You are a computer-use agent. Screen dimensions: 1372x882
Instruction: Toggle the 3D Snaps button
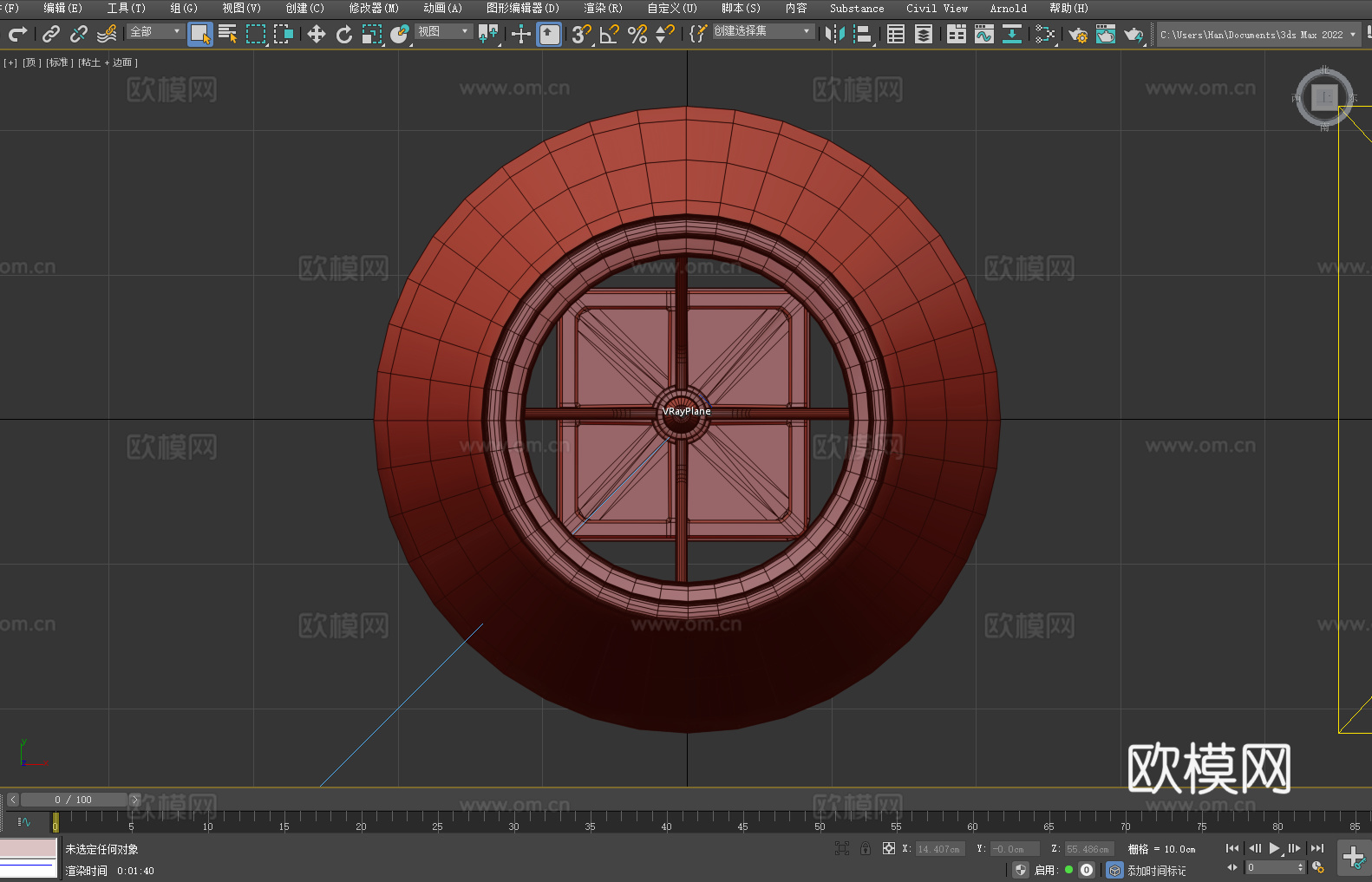[x=581, y=34]
